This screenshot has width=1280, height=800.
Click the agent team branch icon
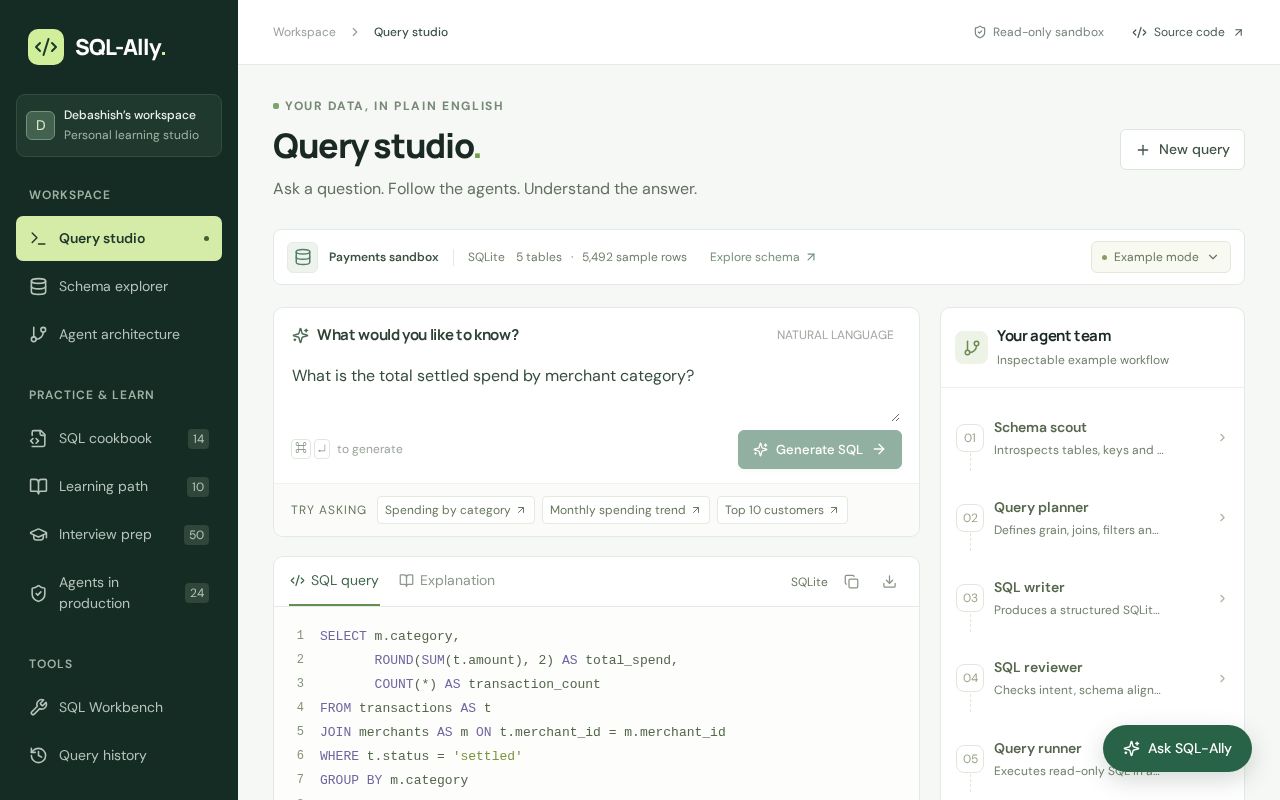(971, 347)
